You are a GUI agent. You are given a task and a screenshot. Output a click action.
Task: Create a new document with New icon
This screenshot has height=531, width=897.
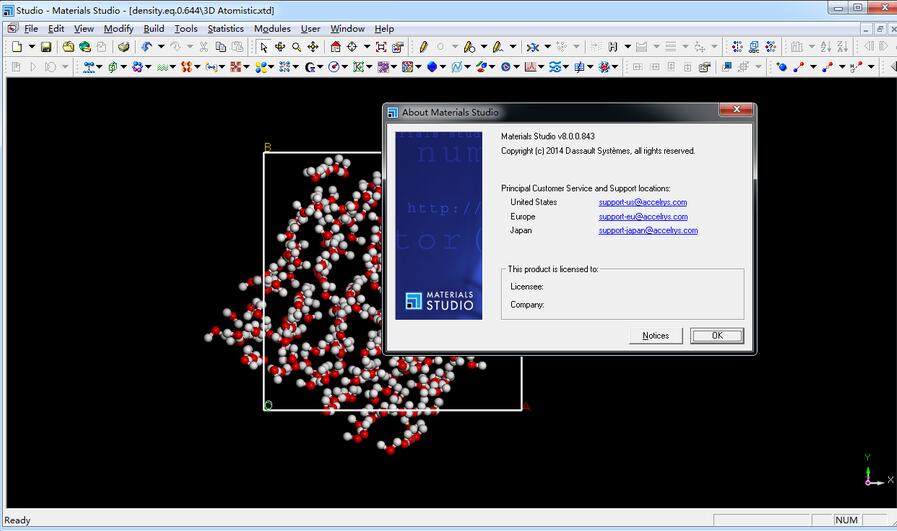point(17,47)
